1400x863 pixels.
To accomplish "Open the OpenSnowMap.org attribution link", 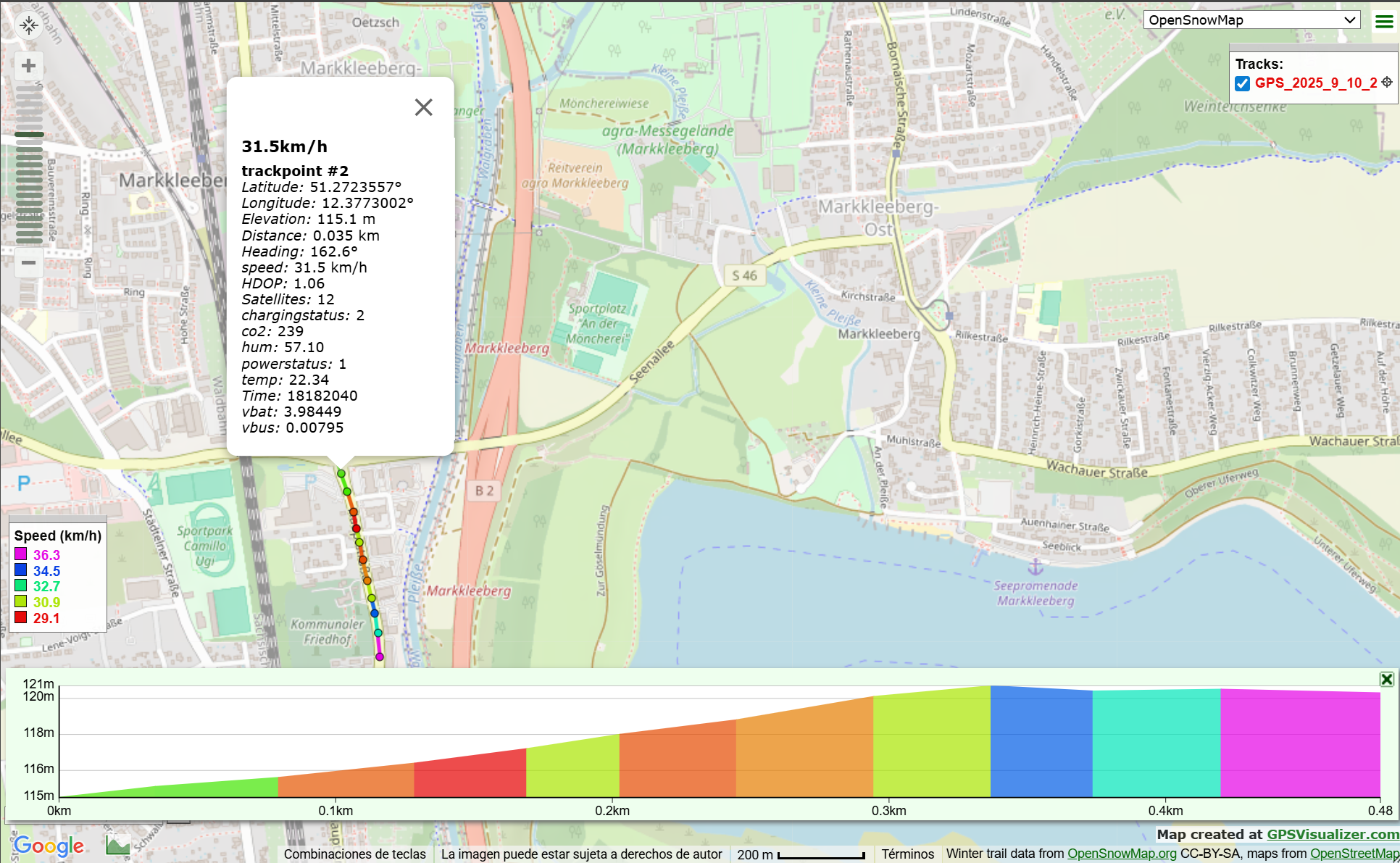I will 1121,854.
